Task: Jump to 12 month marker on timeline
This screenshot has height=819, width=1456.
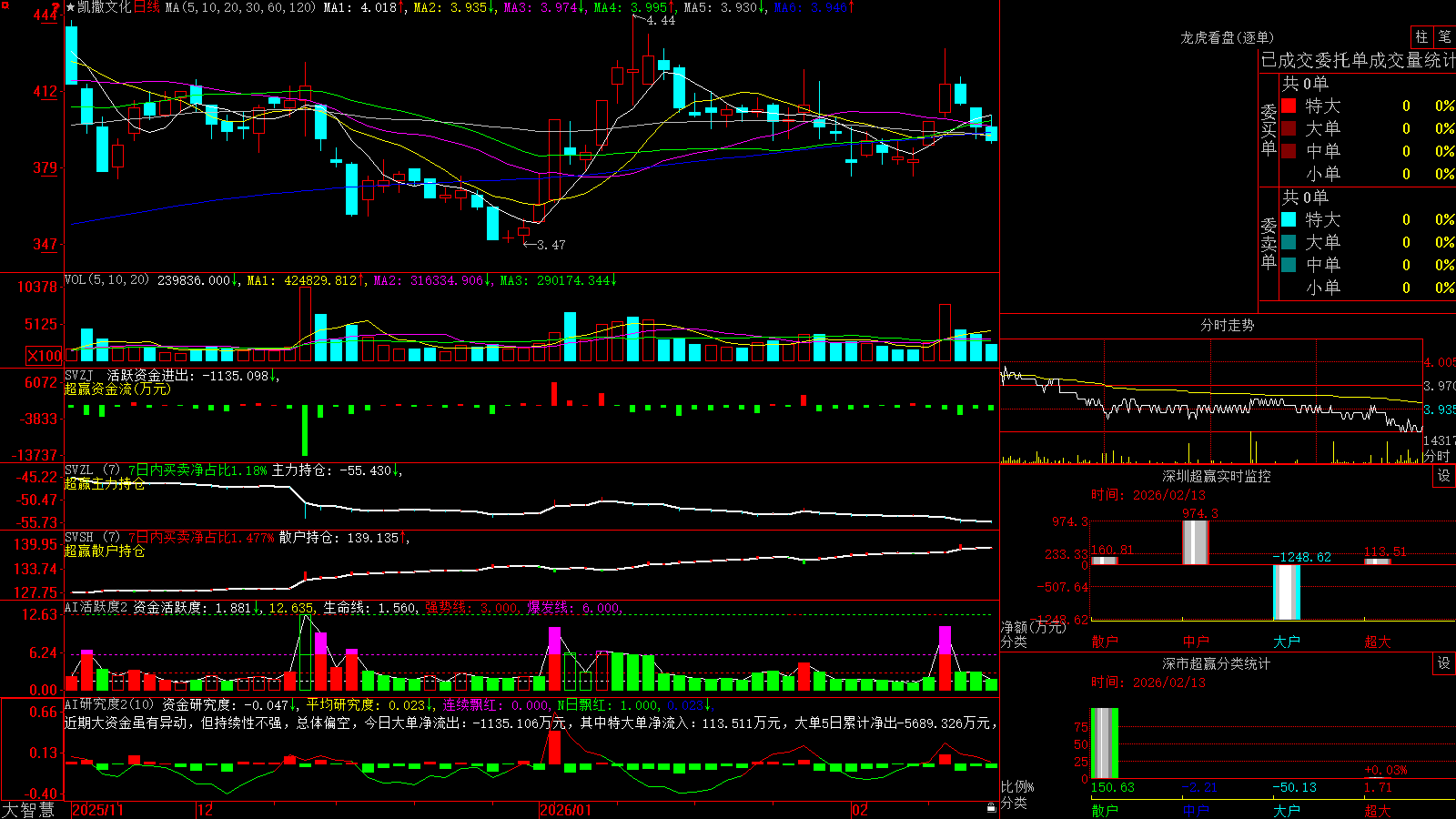Action: point(206,810)
